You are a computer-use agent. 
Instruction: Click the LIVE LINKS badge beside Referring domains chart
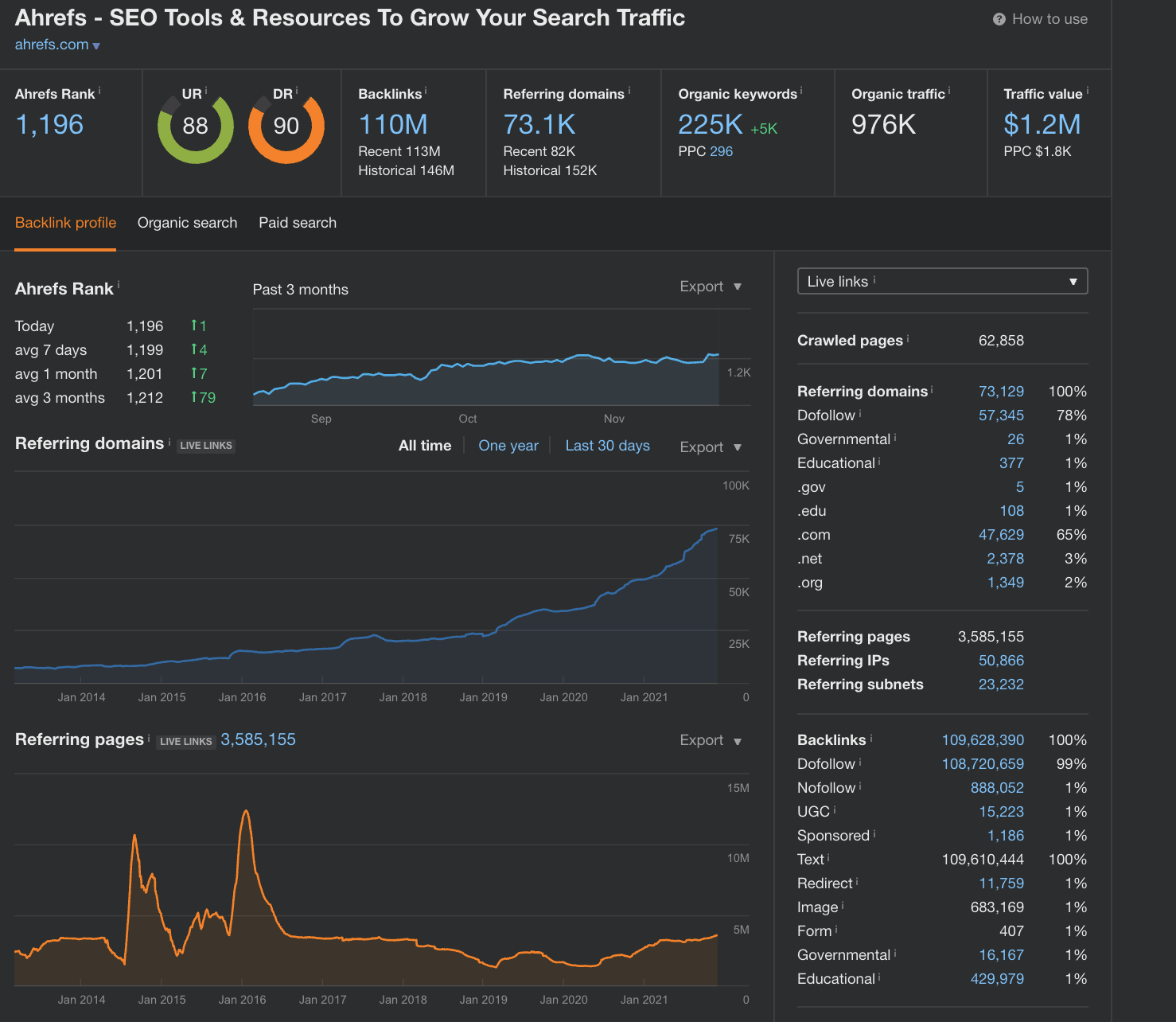point(206,446)
